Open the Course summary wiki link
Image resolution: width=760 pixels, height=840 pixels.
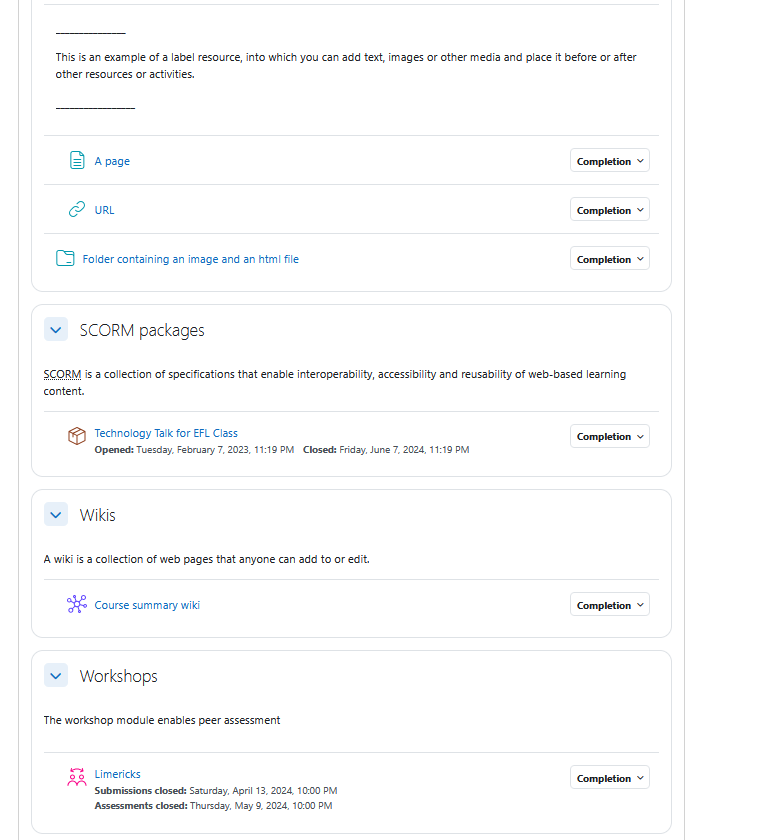pyautogui.click(x=147, y=605)
